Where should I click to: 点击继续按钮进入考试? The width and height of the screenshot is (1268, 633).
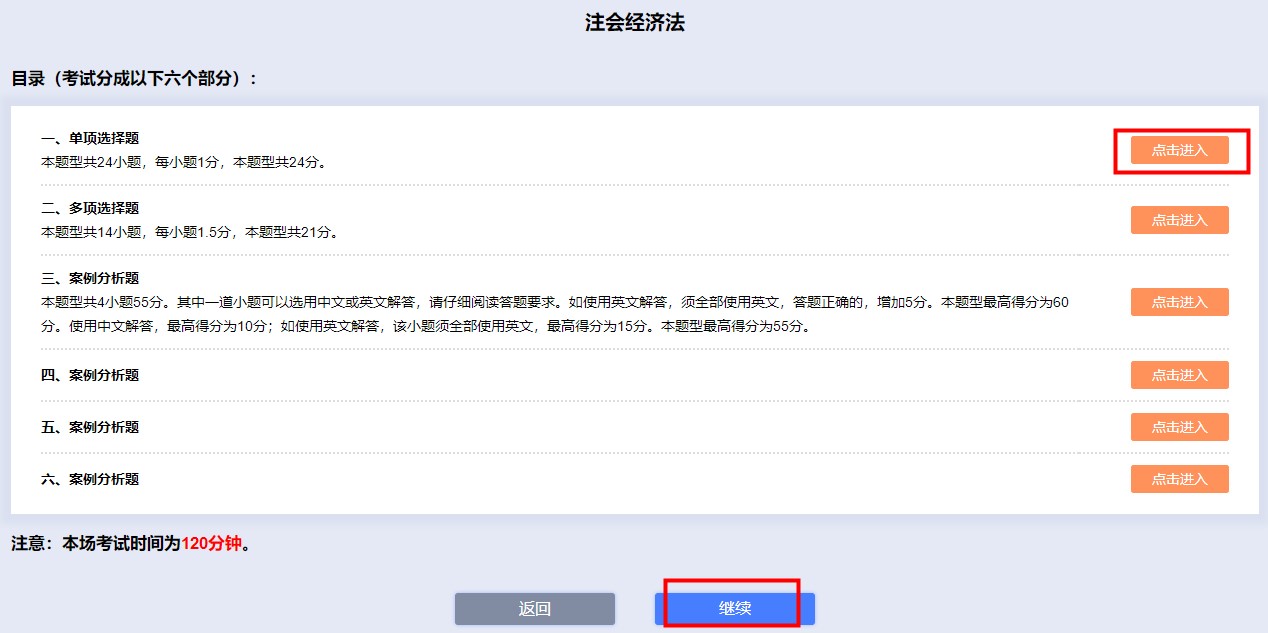(x=735, y=608)
